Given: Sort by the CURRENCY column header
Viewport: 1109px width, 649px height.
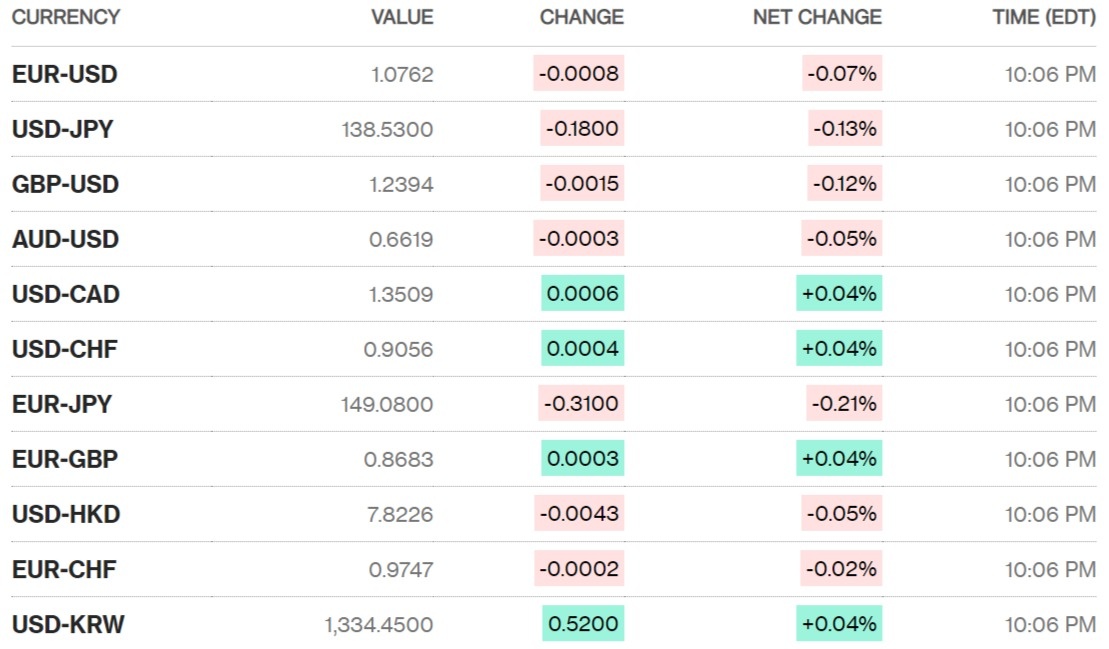Looking at the screenshot, I should point(66,17).
